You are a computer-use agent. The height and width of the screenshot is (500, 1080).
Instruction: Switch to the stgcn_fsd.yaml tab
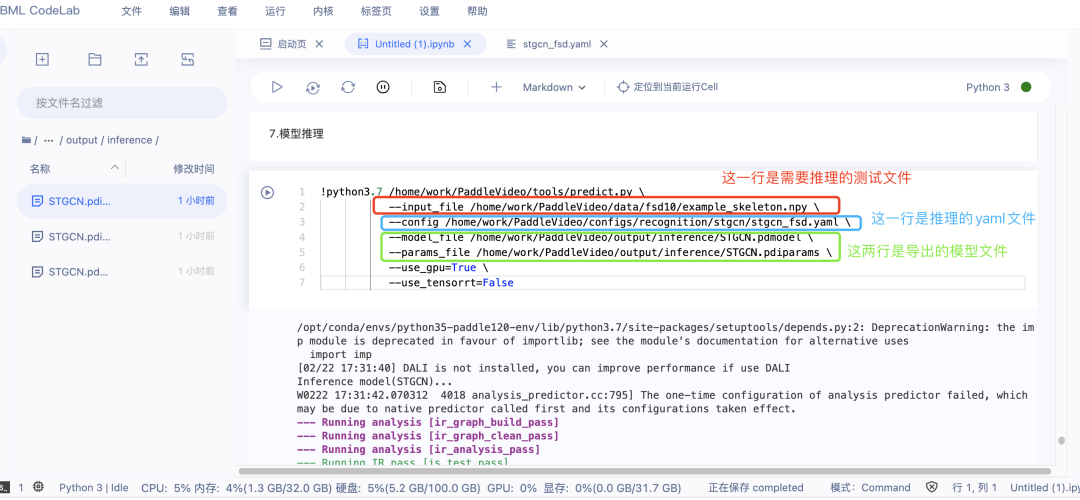click(557, 43)
